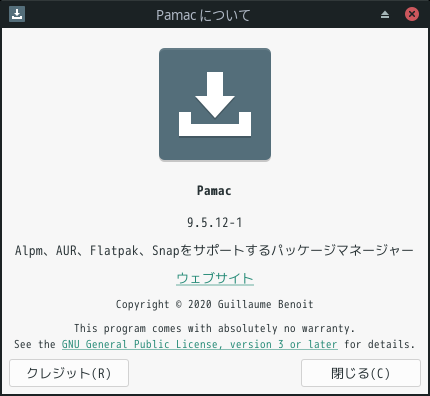Open the ウェブサイト link
Image resolution: width=430 pixels, height=396 pixels.
click(215, 278)
